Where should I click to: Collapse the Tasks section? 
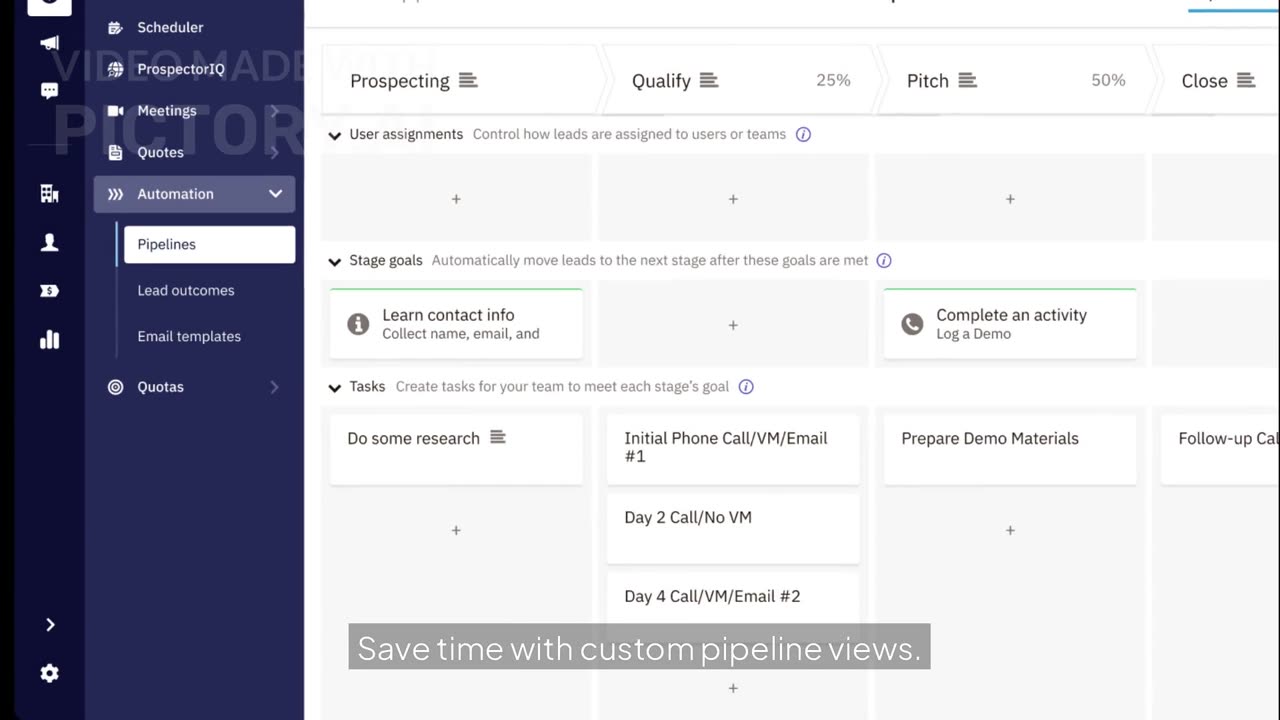[x=335, y=387]
